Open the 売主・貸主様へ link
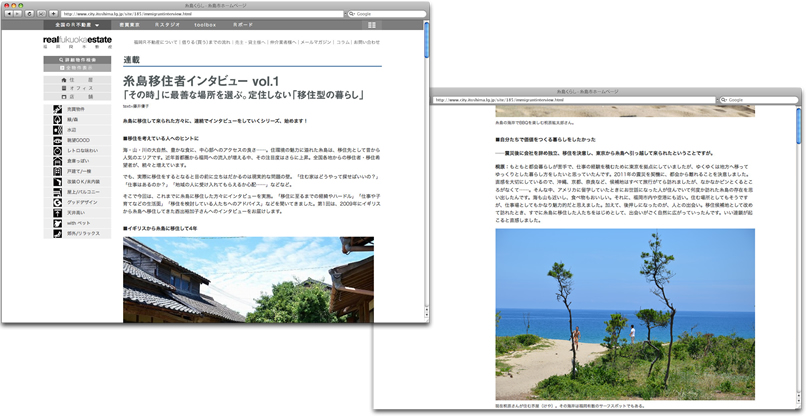The width and height of the screenshot is (806, 419). pos(250,42)
